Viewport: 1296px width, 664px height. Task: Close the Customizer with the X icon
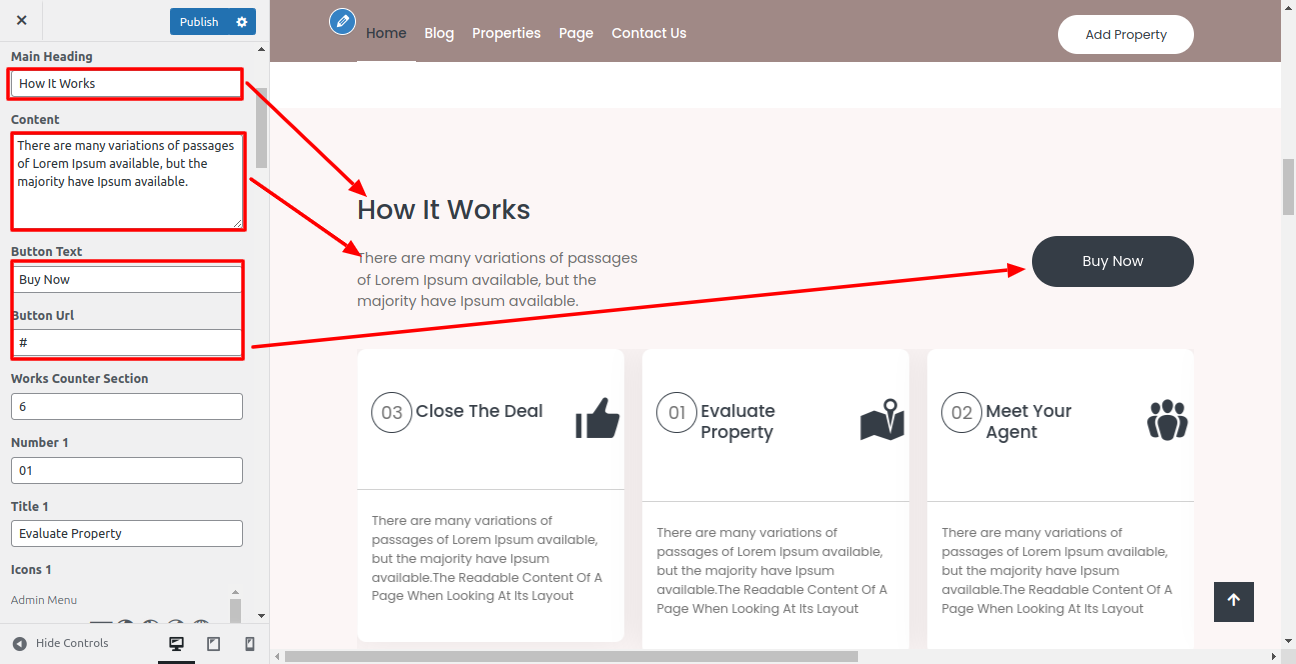(x=22, y=21)
